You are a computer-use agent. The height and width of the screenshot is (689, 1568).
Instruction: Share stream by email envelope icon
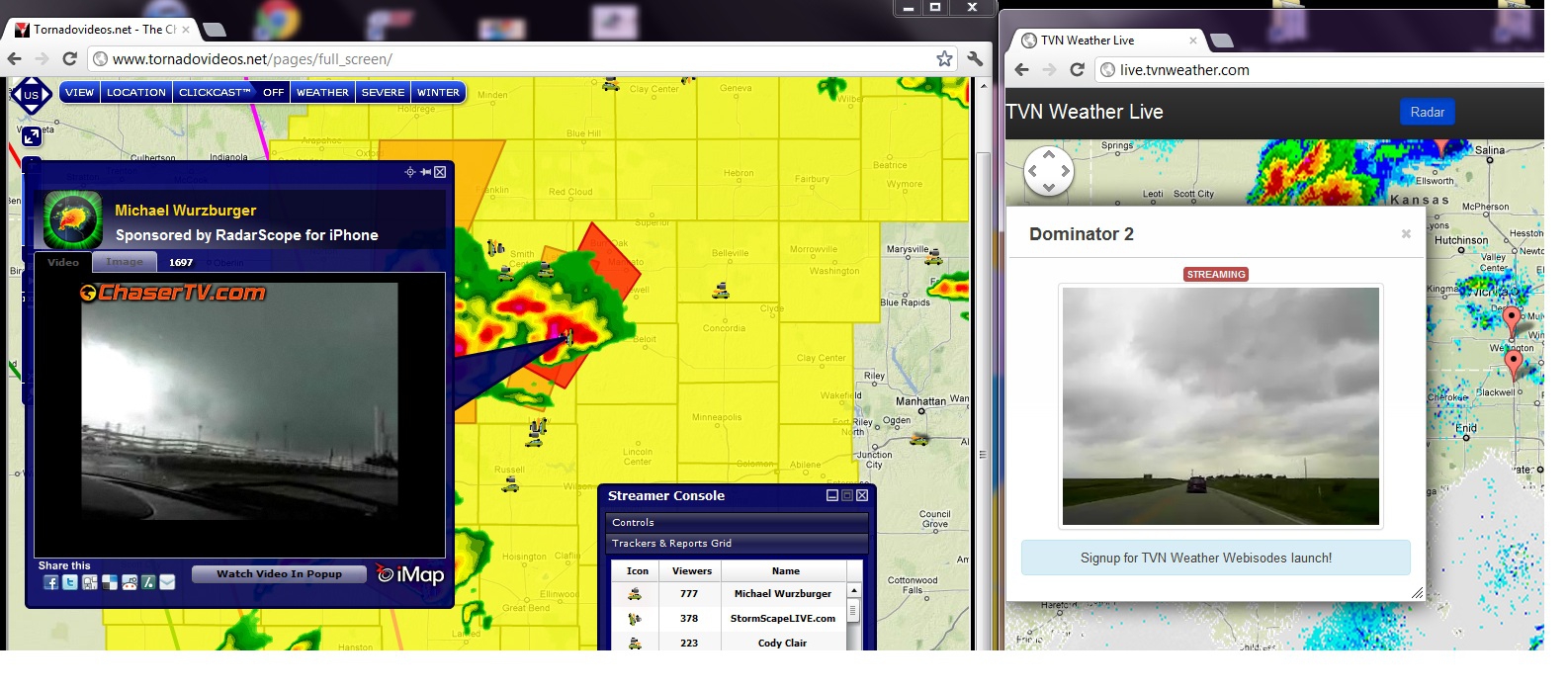(167, 582)
